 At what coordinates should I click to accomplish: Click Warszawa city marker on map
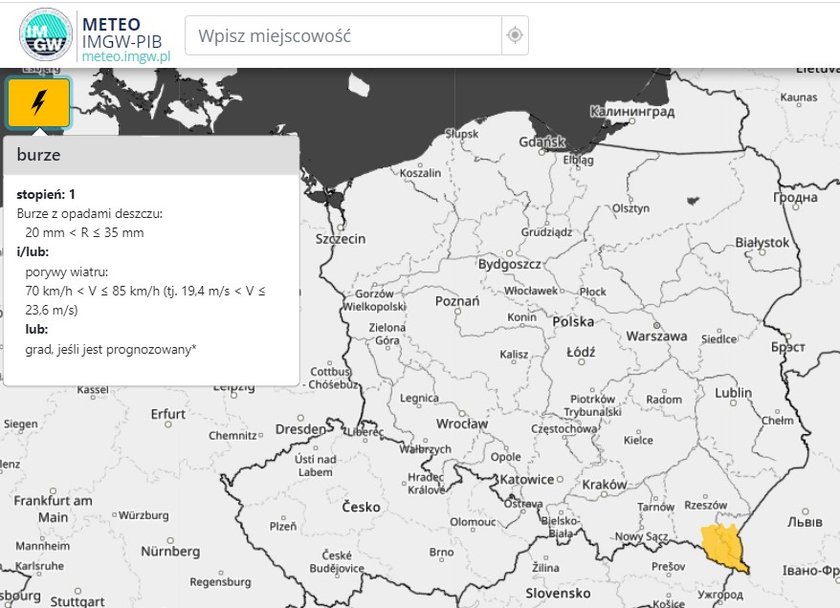point(656,326)
